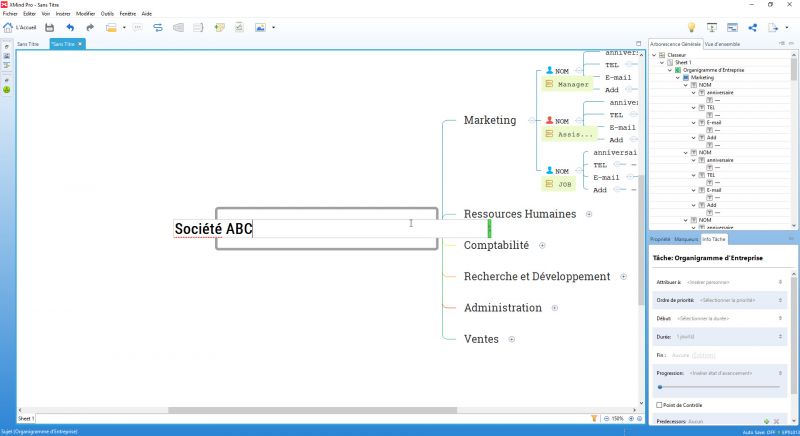Viewport: 800px width, 436px height.
Task: Open the Ordre de priorité selector
Action: [719, 300]
